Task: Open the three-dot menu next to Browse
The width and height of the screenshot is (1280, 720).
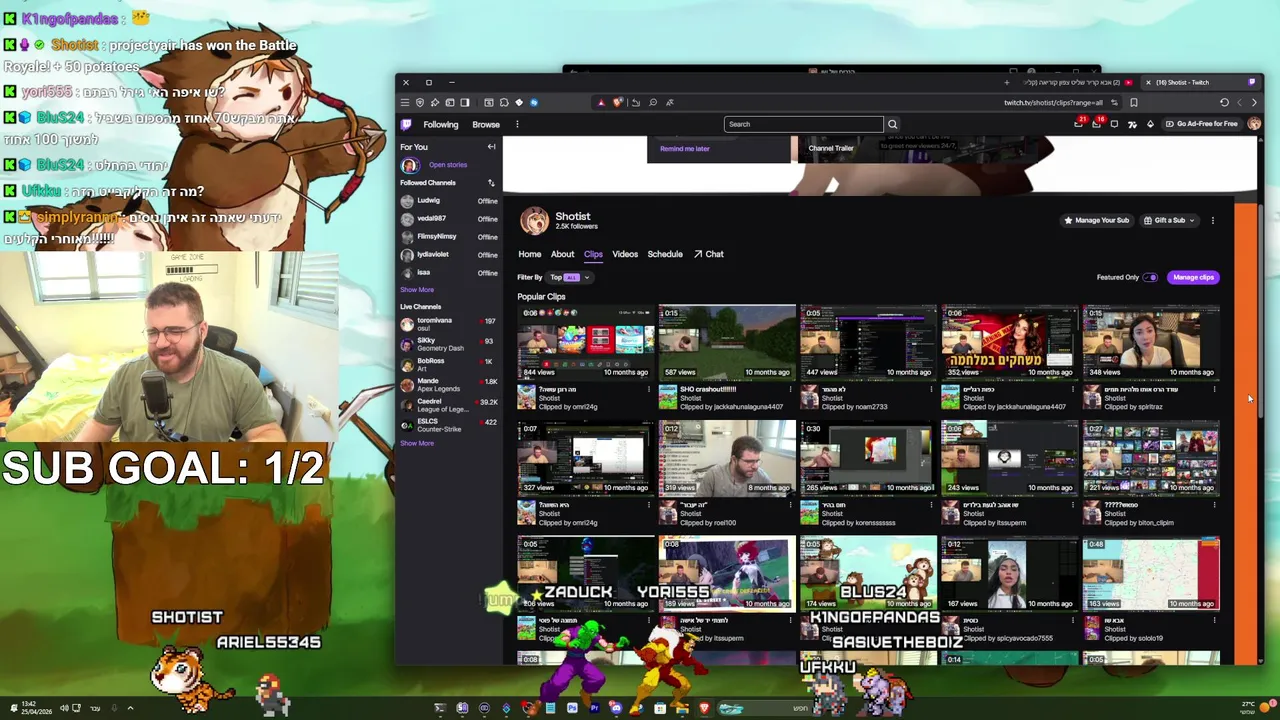Action: coord(517,125)
